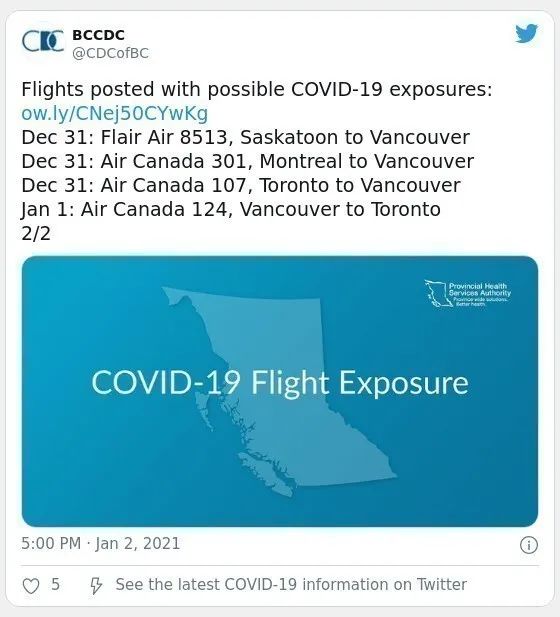The width and height of the screenshot is (560, 617).
Task: Click the Twitter bird logo
Action: tap(527, 33)
